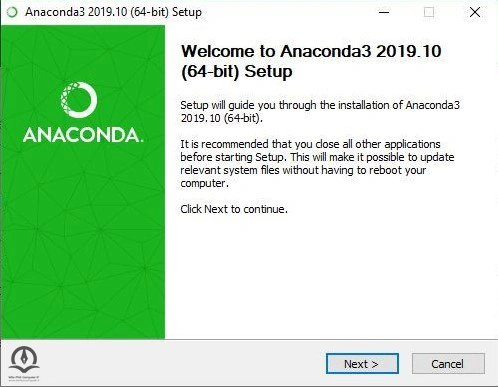The image size is (498, 387).
Task: Click the watermark pen logo at the bottom left
Action: [24, 360]
